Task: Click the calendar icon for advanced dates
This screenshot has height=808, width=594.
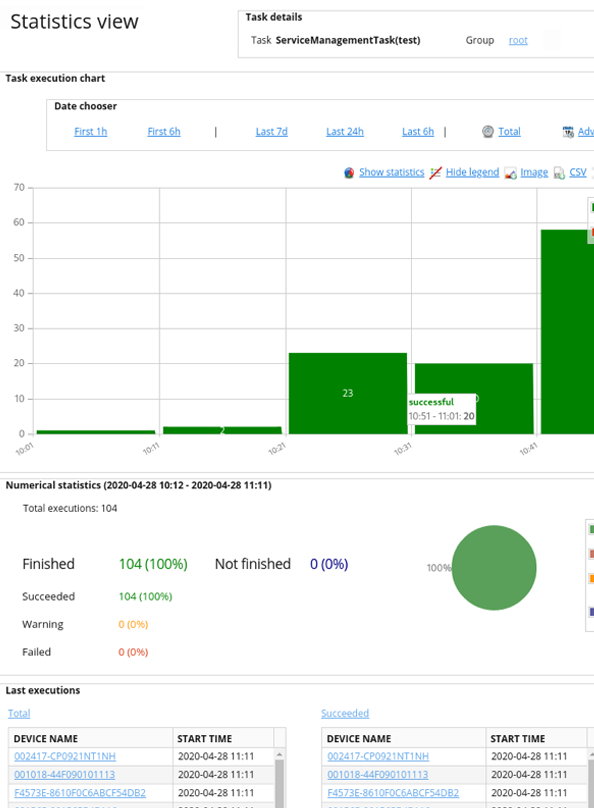Action: pos(568,132)
